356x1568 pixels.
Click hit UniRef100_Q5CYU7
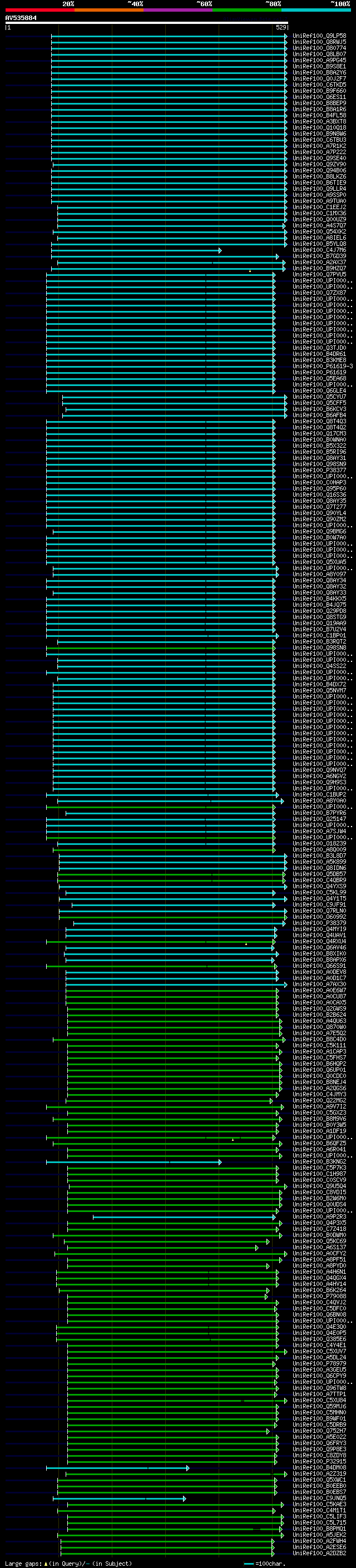click(319, 397)
